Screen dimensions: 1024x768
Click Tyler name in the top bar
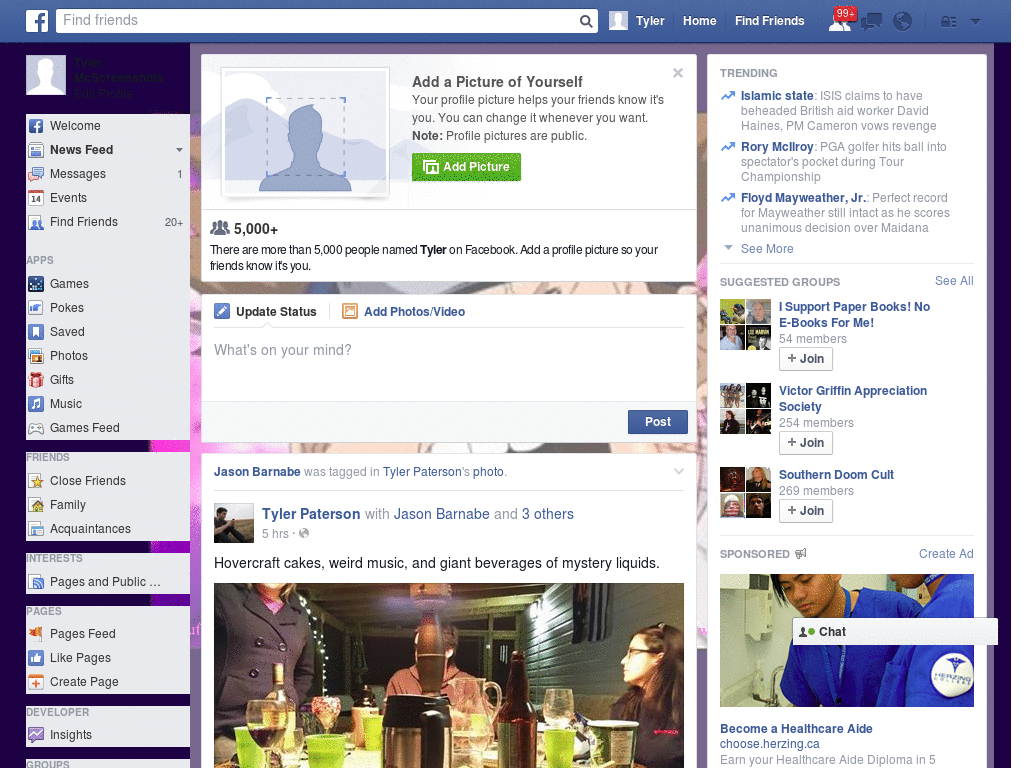650,21
